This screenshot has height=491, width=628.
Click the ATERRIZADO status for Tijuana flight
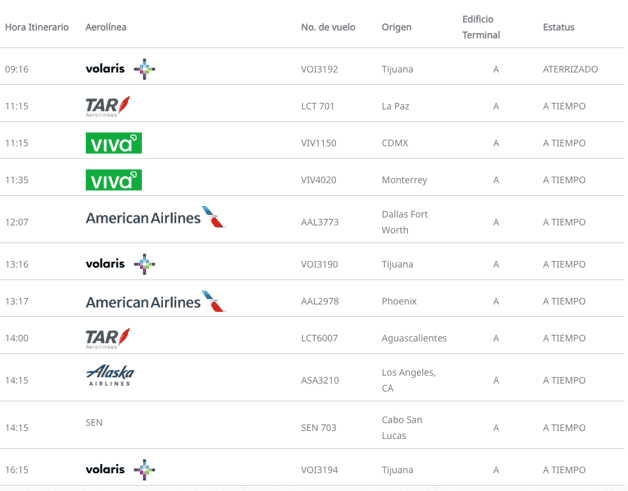pyautogui.click(x=570, y=69)
